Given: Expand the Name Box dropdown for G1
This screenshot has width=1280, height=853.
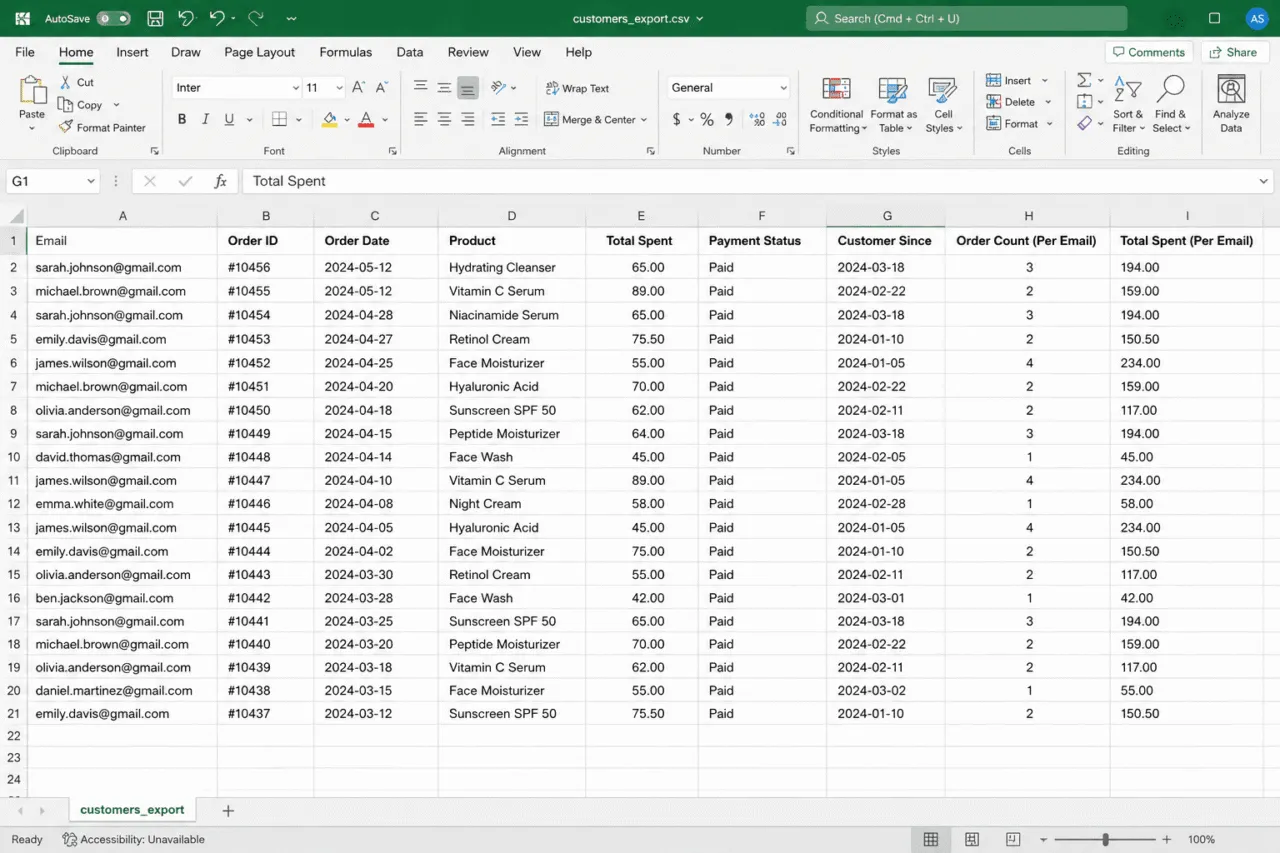Looking at the screenshot, I should click(91, 181).
